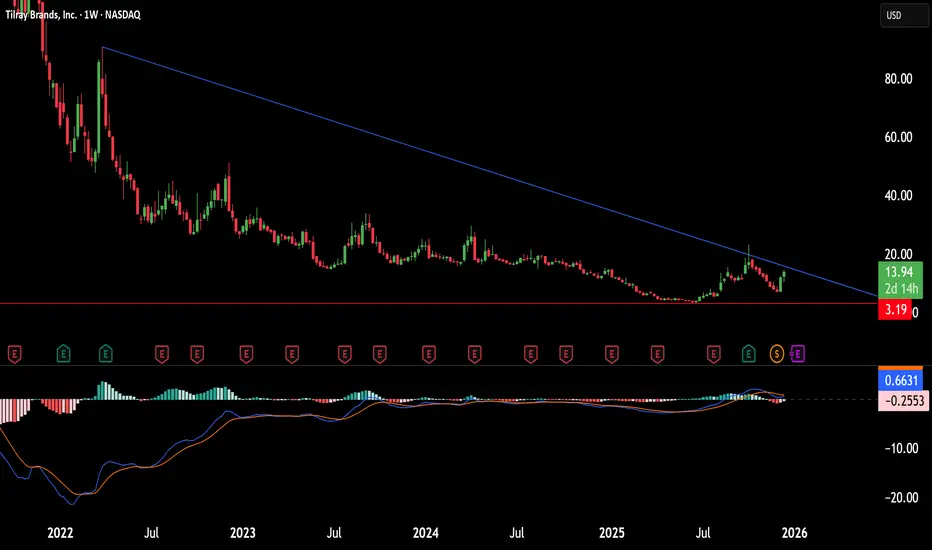Open the purple upcoming earnings marker
The width and height of the screenshot is (932, 550).
click(x=798, y=354)
